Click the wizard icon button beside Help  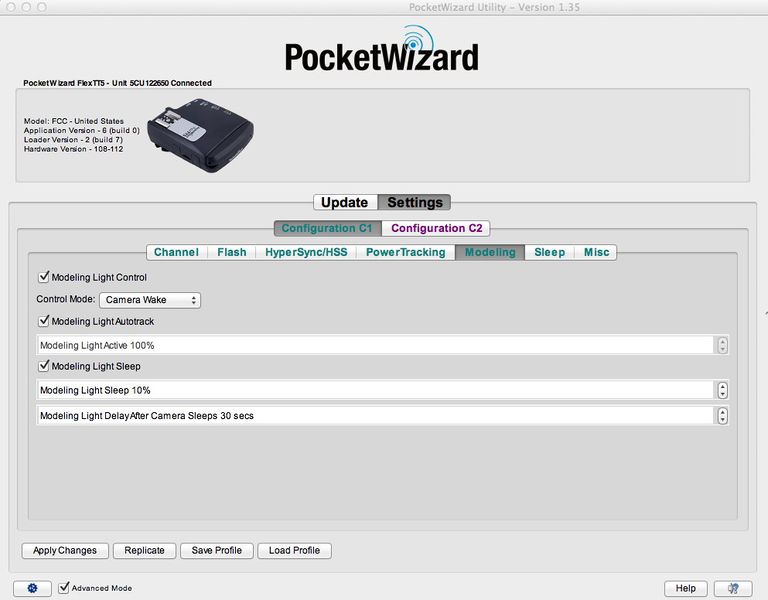[x=734, y=588]
